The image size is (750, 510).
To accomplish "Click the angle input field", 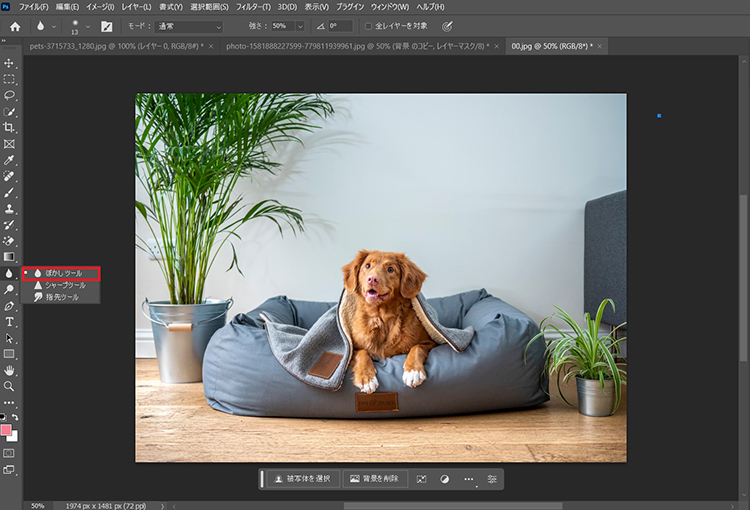I will tap(340, 26).
